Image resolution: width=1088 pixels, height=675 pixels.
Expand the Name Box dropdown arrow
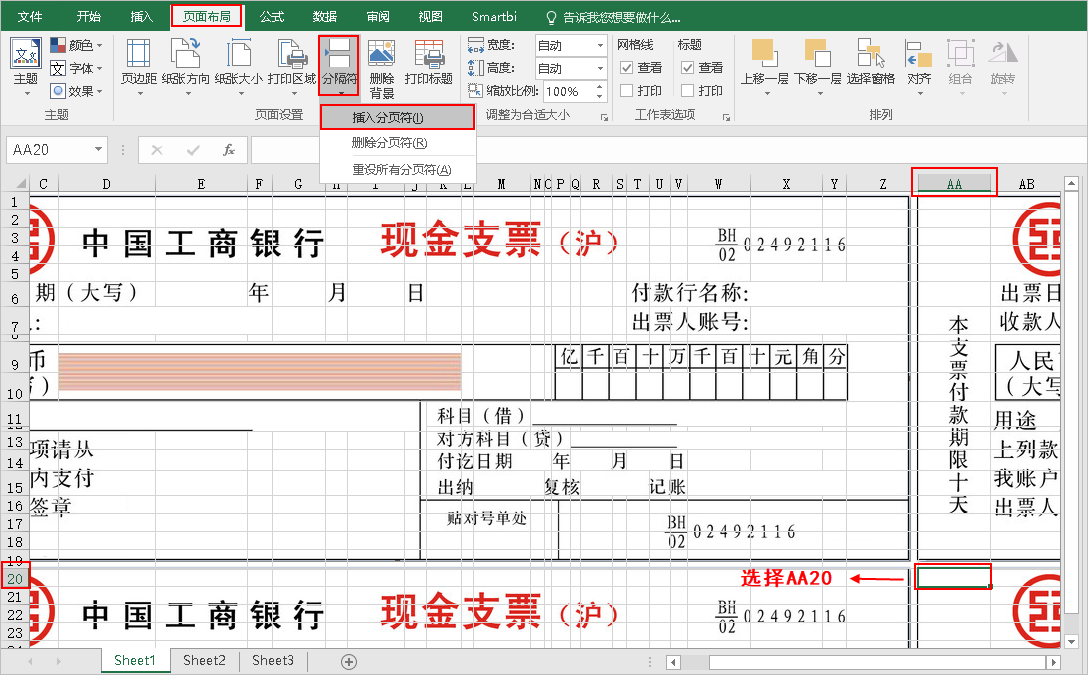point(99,150)
